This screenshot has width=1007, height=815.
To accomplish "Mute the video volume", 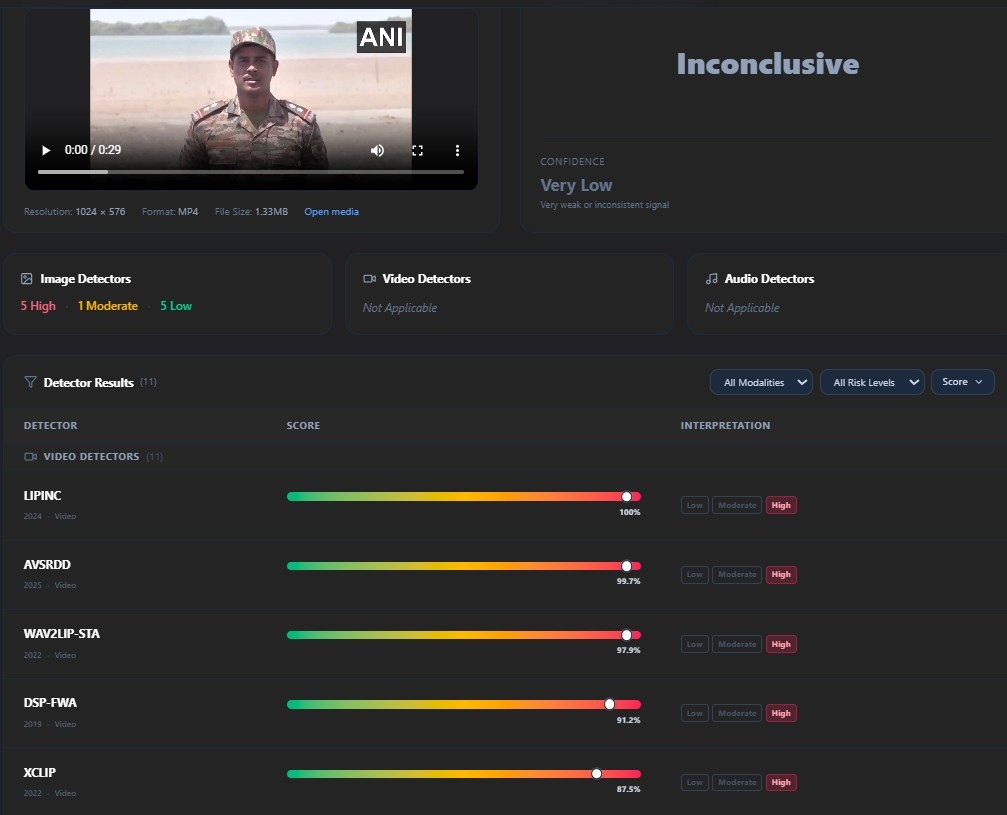I will click(377, 151).
